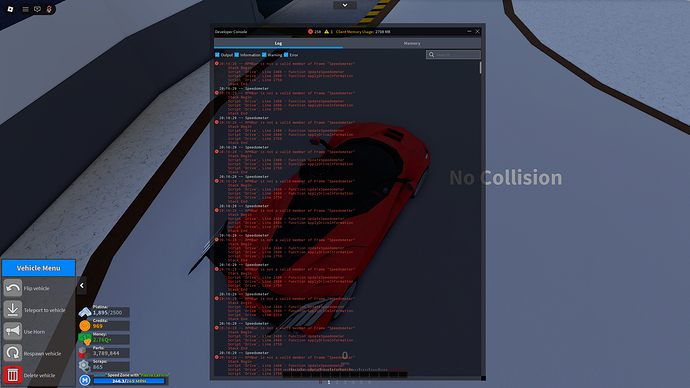
Task: Click the Vehicle Menu header button
Action: (39, 268)
